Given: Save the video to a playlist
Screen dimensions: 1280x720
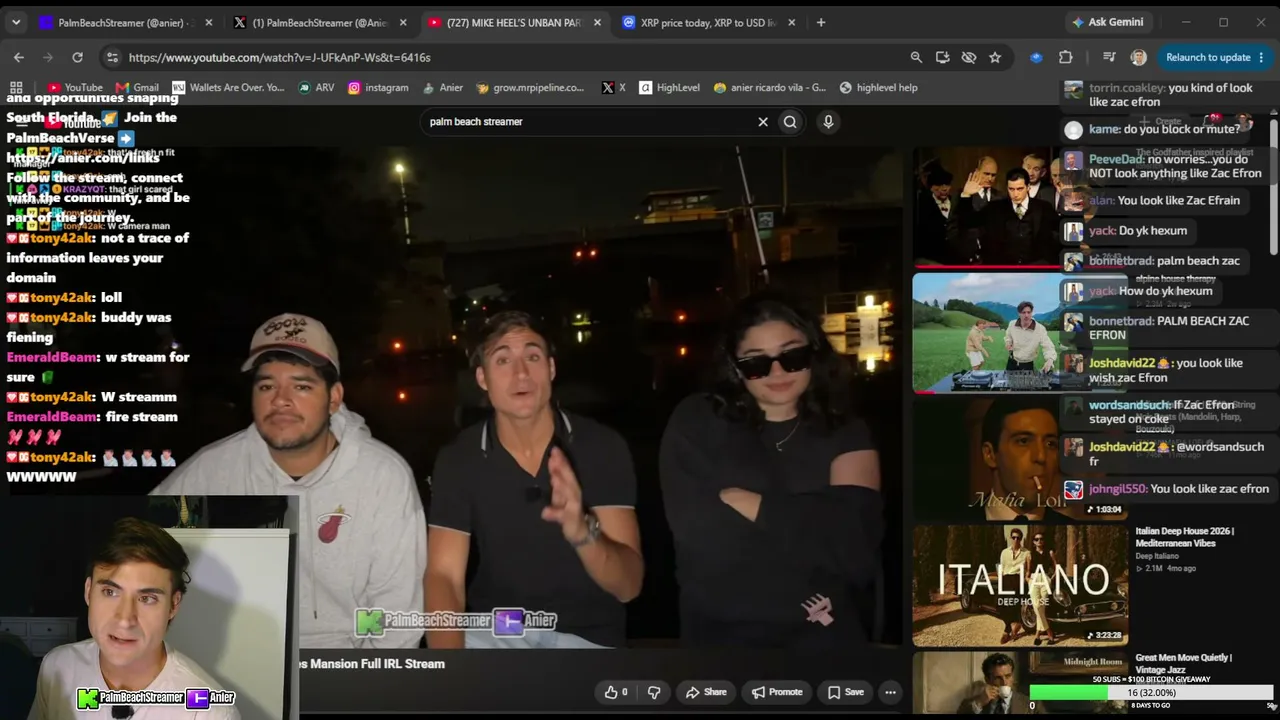Looking at the screenshot, I should (846, 692).
